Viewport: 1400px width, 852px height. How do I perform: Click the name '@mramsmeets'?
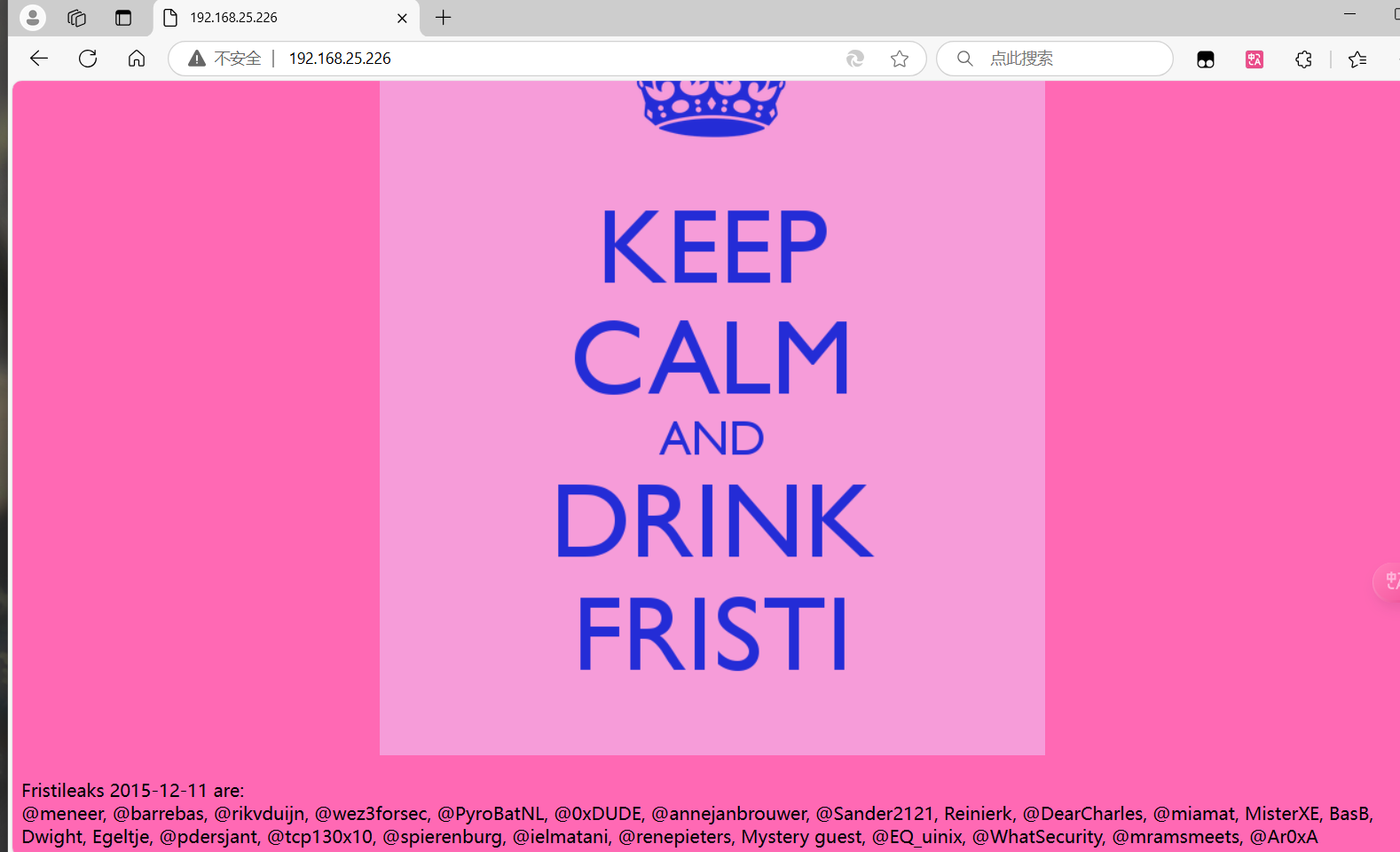tap(1176, 837)
